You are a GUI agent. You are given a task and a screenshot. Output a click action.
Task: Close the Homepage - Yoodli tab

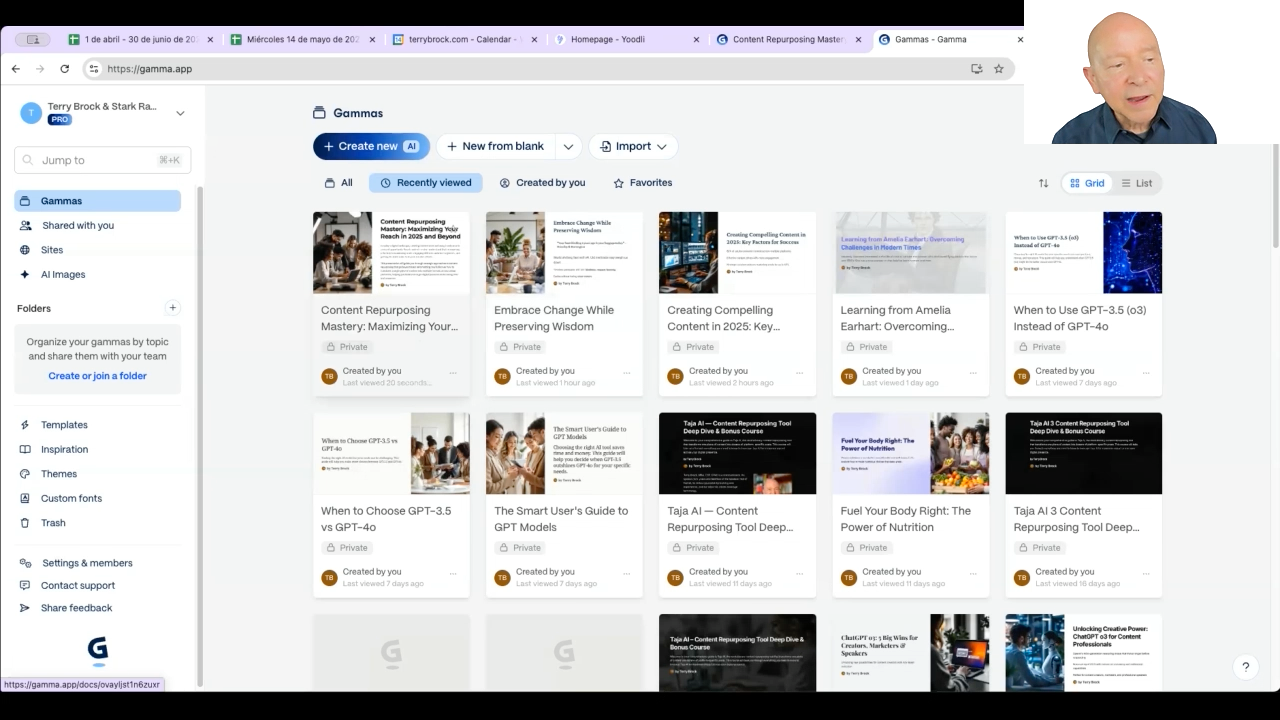tap(696, 40)
